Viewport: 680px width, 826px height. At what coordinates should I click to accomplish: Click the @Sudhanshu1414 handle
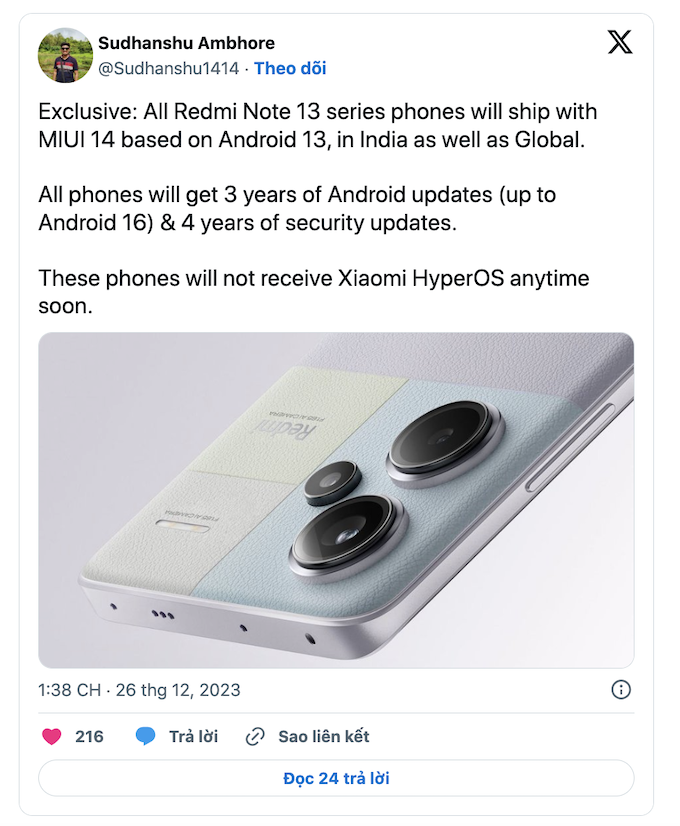point(167,69)
